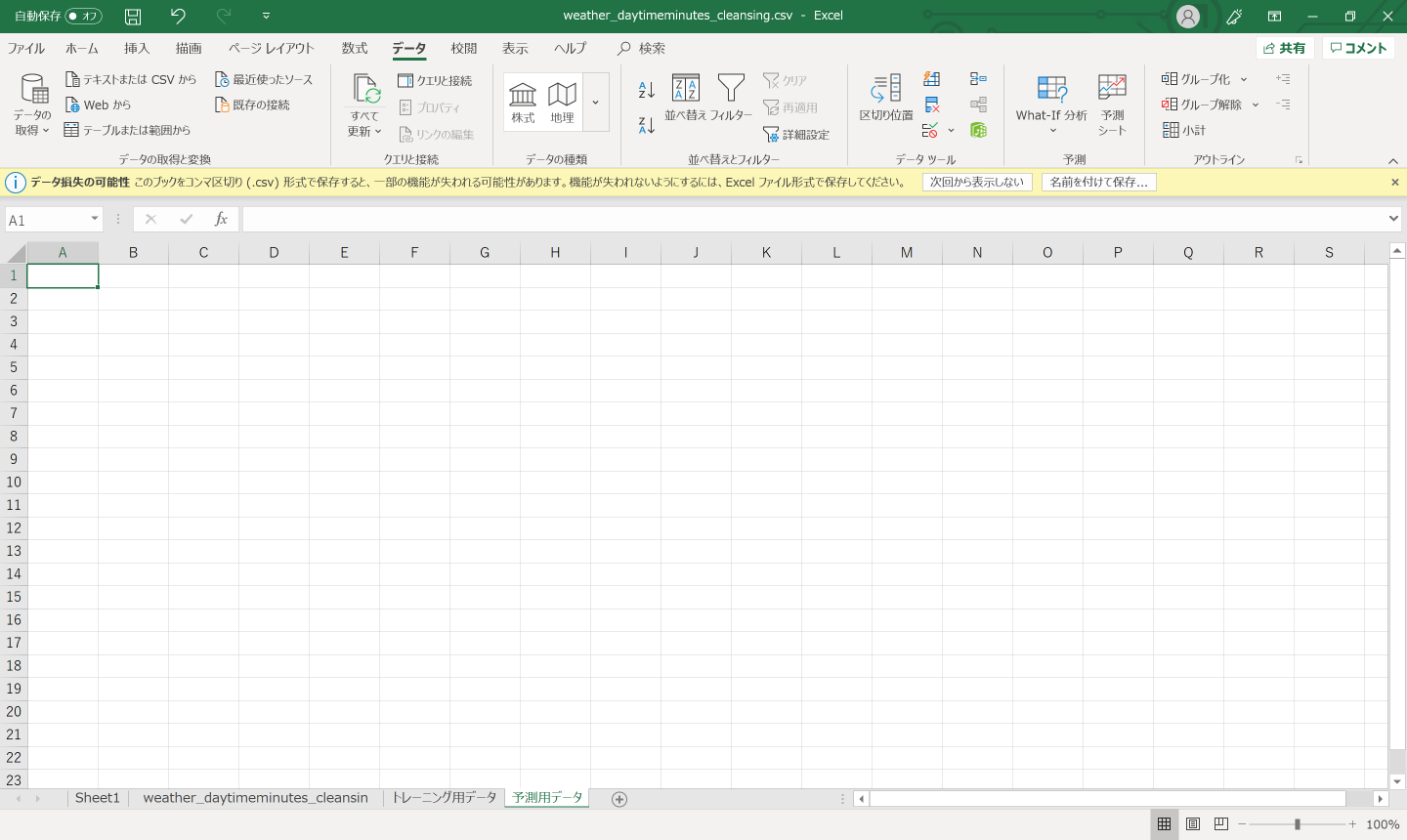Open weather_daytimeminutes_cleansin sheet tab
Image resolution: width=1407 pixels, height=840 pixels.
click(255, 798)
